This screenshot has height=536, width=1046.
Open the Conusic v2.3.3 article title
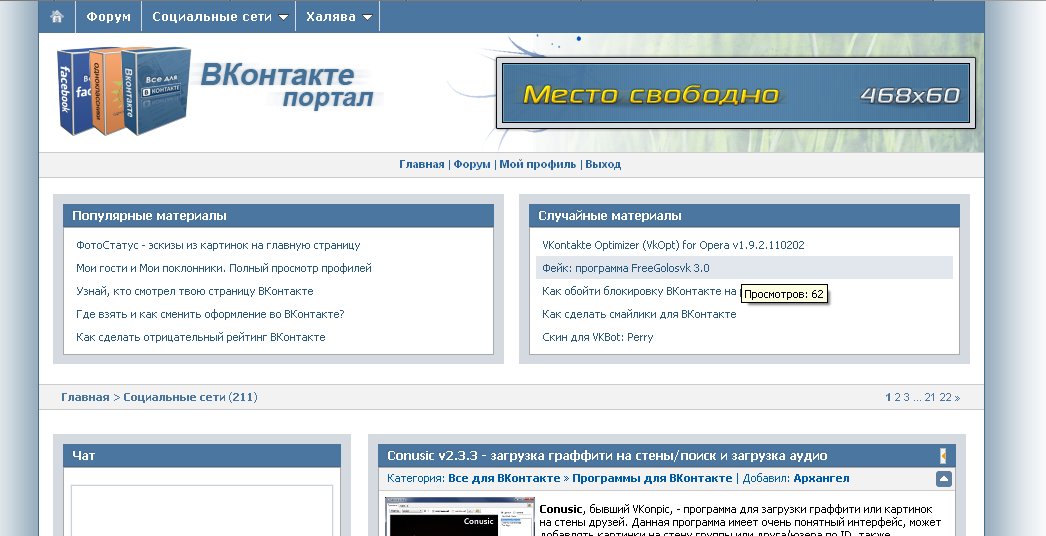tap(607, 456)
